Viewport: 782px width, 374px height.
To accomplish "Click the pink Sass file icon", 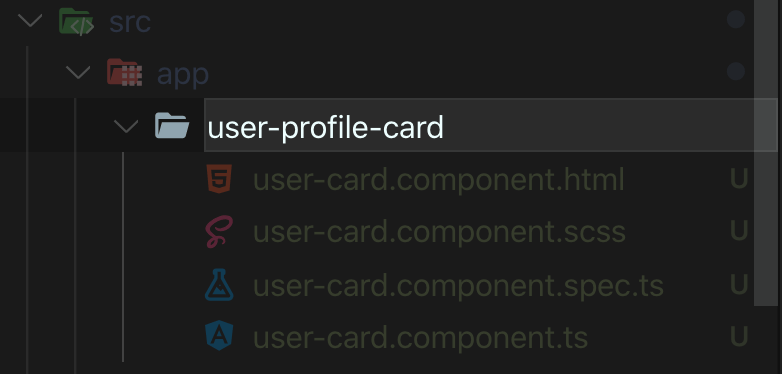I will click(x=219, y=231).
